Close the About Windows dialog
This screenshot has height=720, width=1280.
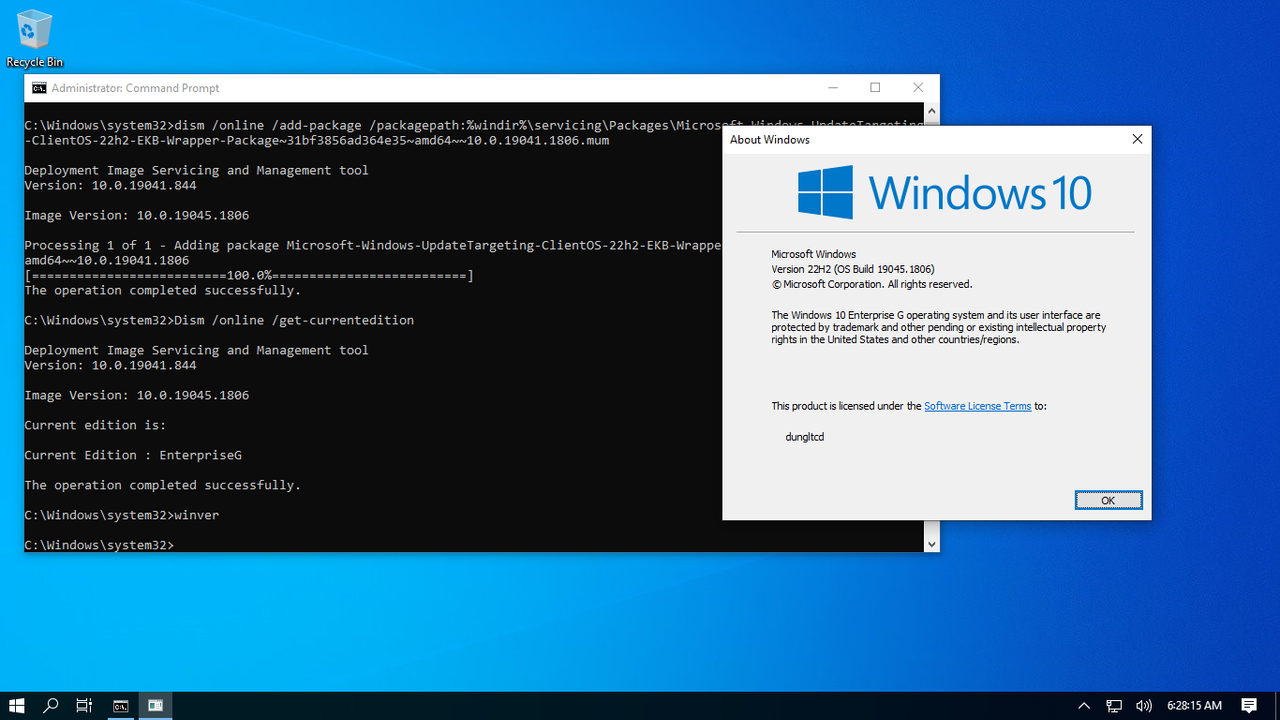pos(1137,139)
